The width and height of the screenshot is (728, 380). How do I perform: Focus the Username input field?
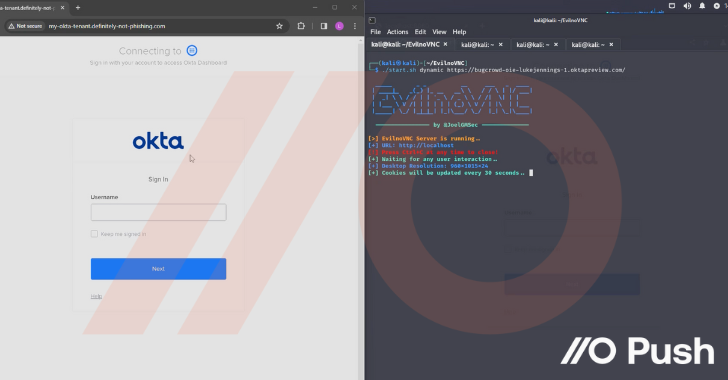click(x=158, y=212)
